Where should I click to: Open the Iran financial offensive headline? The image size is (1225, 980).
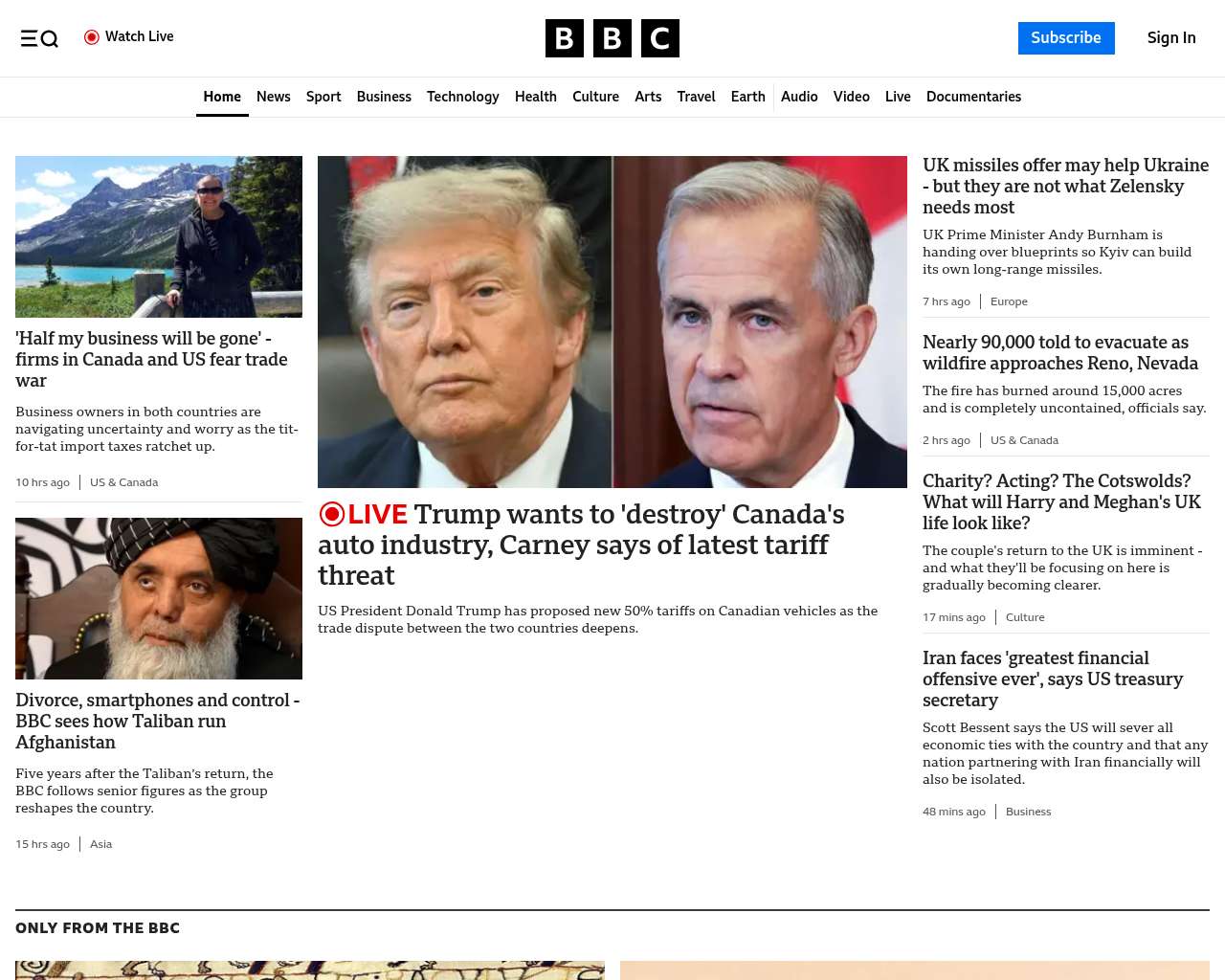click(1053, 679)
